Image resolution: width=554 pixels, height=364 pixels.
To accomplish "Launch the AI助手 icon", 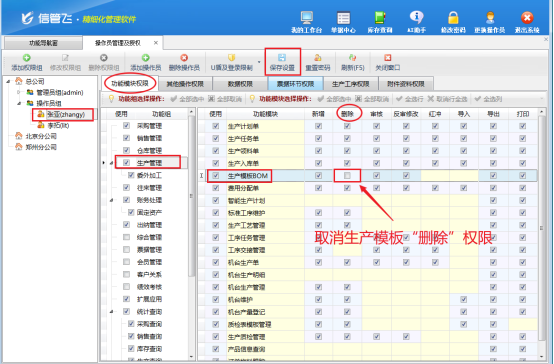I will 417,22.
